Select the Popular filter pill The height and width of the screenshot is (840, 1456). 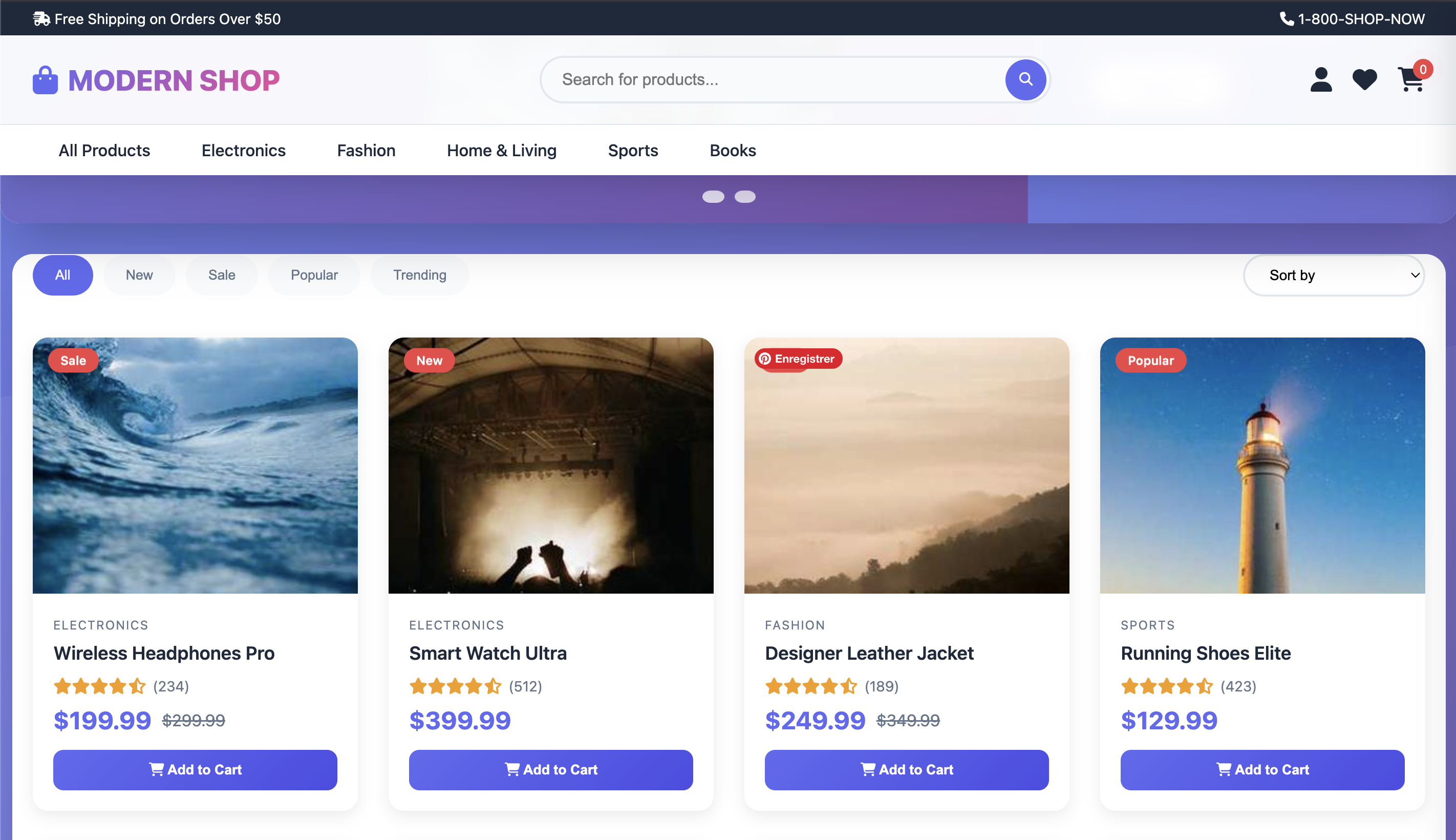pos(314,275)
